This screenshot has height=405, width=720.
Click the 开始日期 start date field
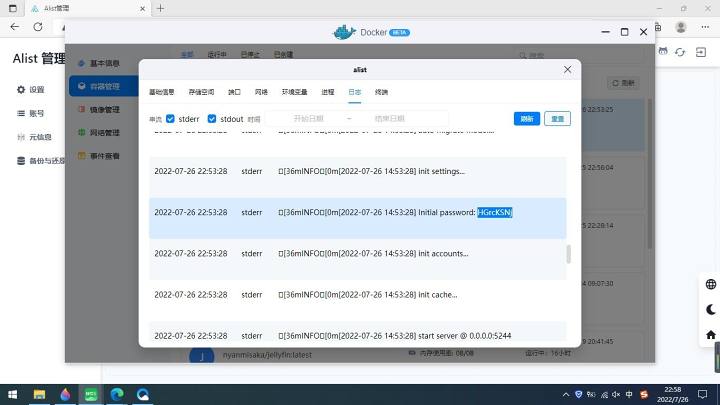[308, 119]
